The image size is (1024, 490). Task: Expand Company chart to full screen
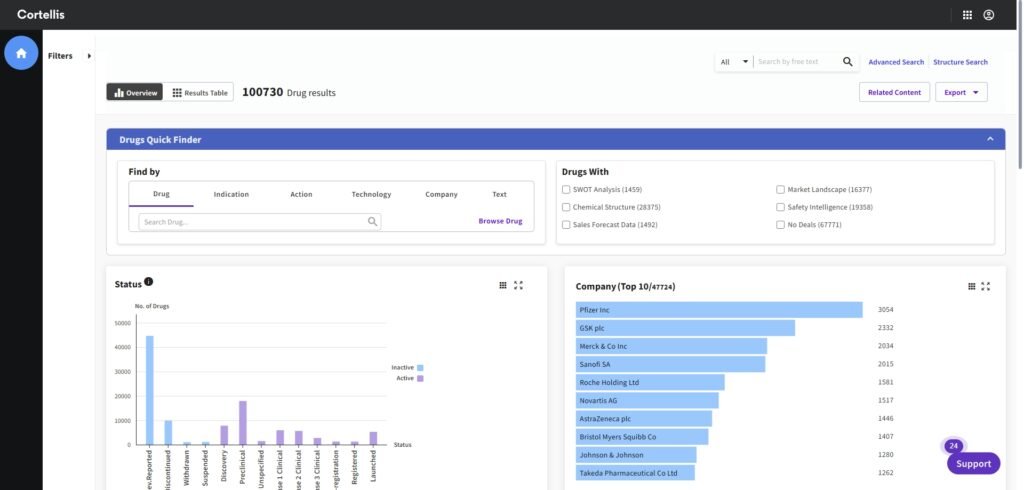click(986, 286)
